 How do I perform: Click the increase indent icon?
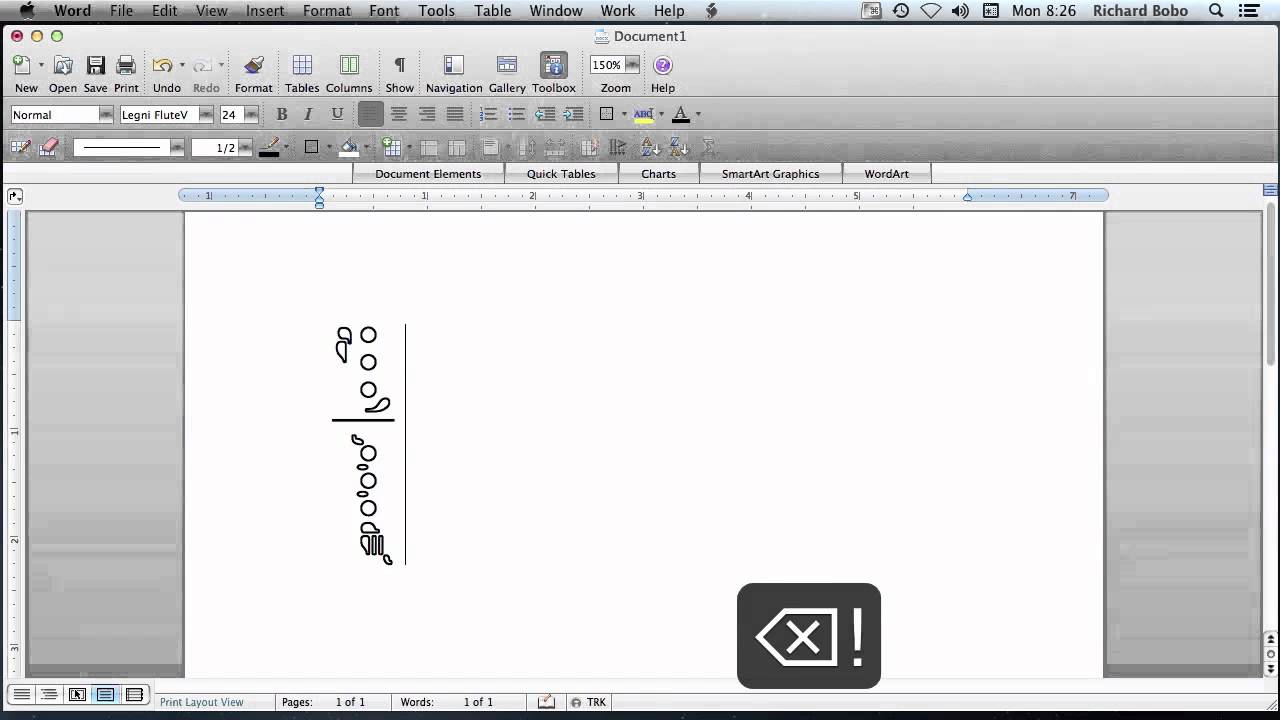(x=573, y=115)
